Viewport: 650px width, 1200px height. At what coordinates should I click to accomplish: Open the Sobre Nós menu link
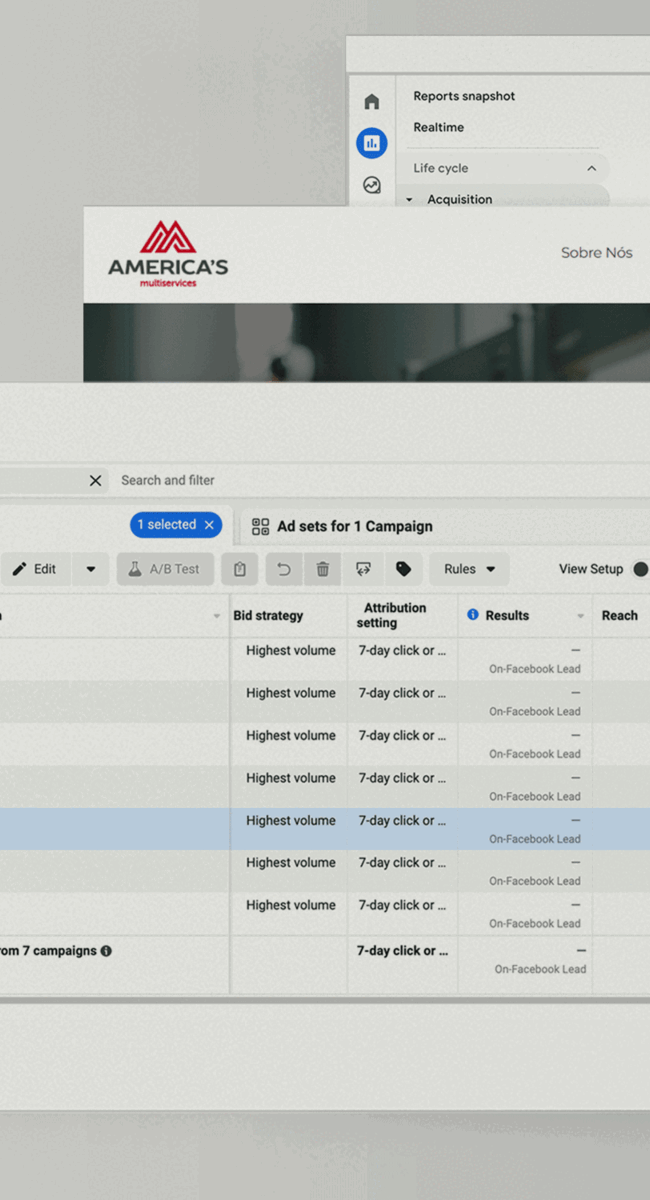coord(596,253)
